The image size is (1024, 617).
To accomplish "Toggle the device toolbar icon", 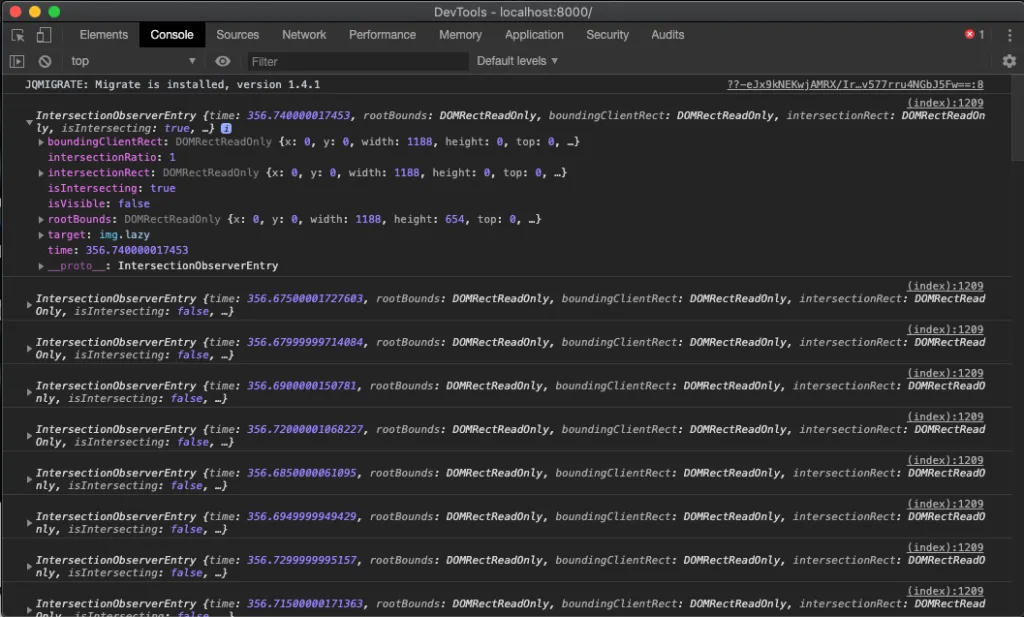I will coord(44,35).
